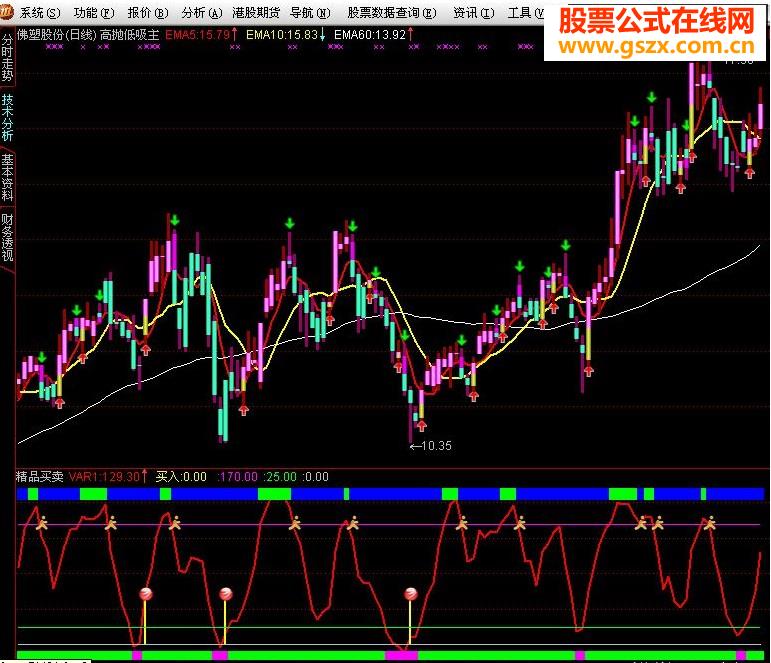Open the 功能(F) menu
The image size is (771, 663).
(93, 12)
